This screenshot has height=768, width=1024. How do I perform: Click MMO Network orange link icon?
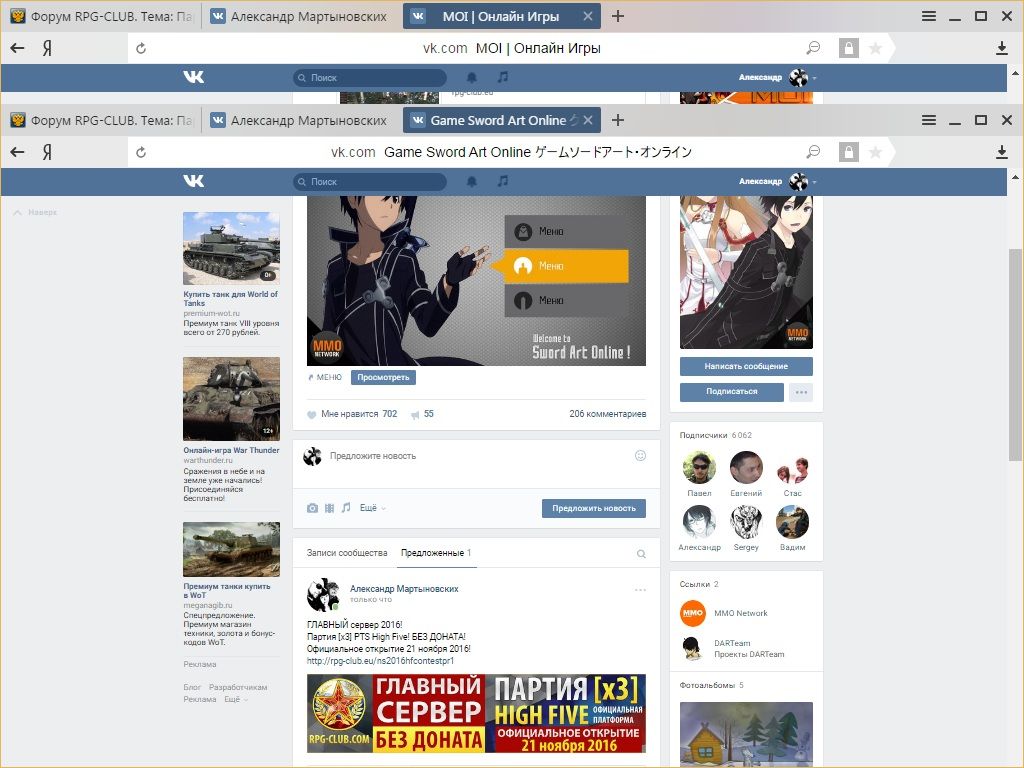[692, 613]
